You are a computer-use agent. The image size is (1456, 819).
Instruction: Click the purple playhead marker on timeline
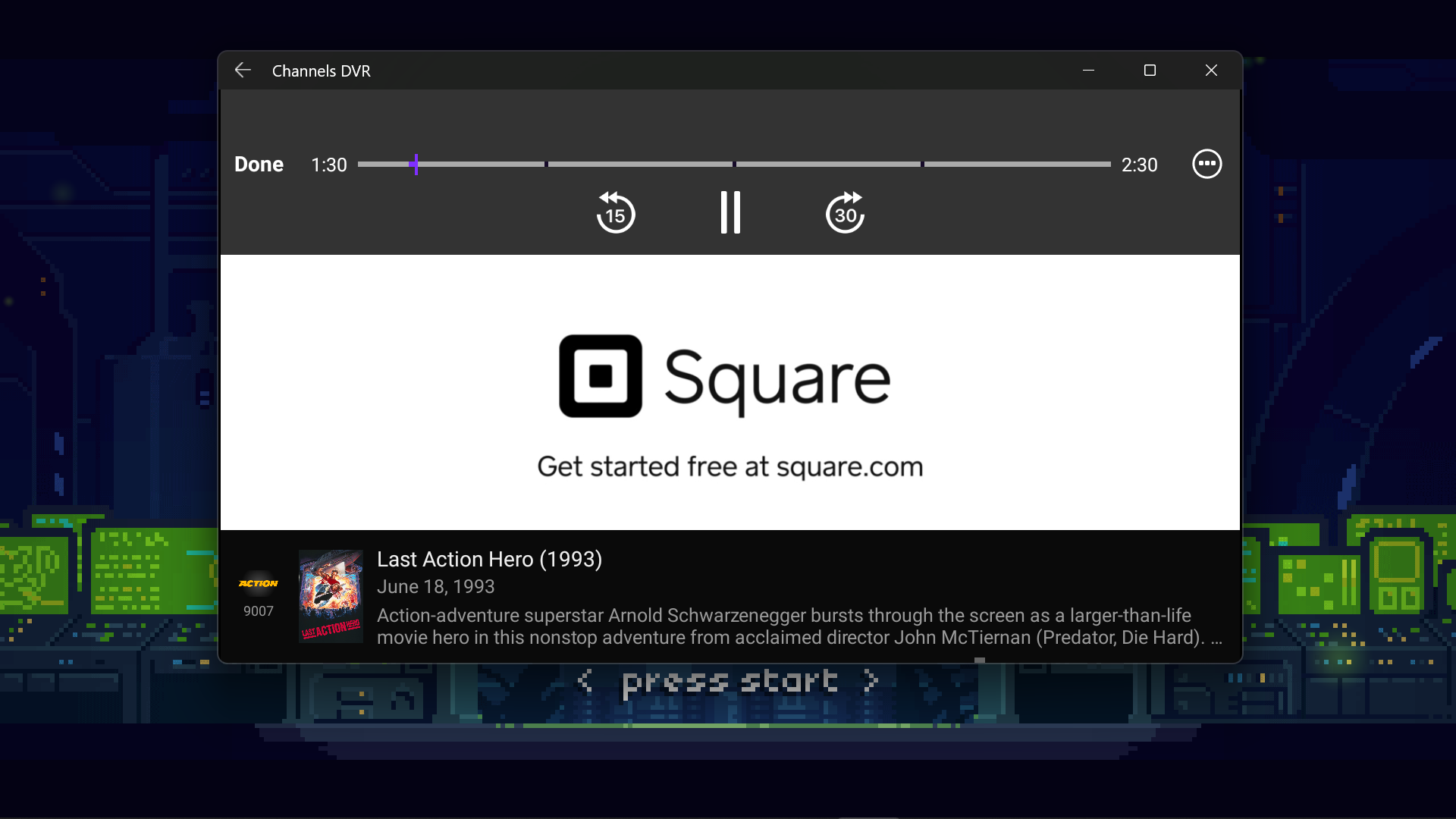point(416,164)
